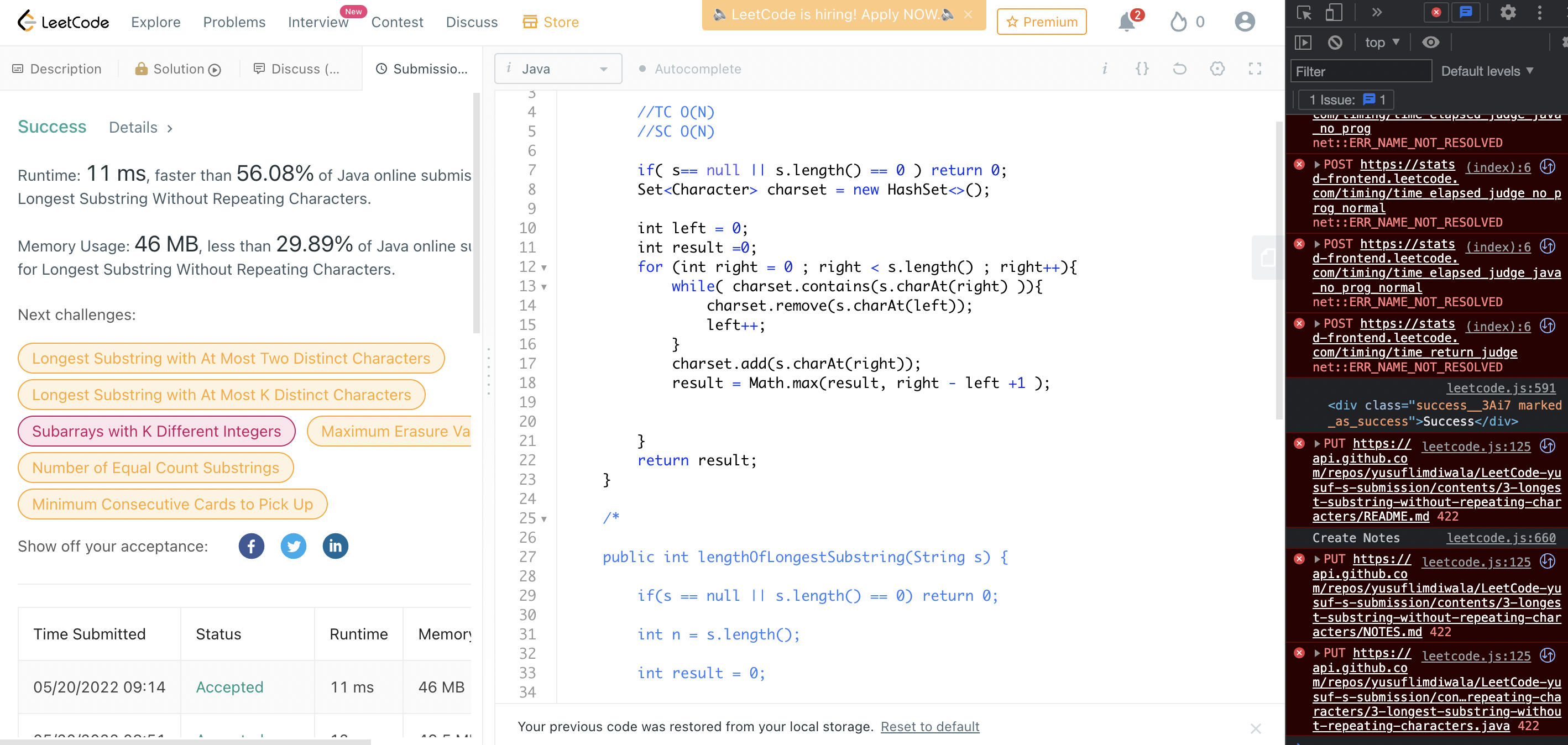
Task: Share acceptance on LinkedIn
Action: tap(336, 546)
